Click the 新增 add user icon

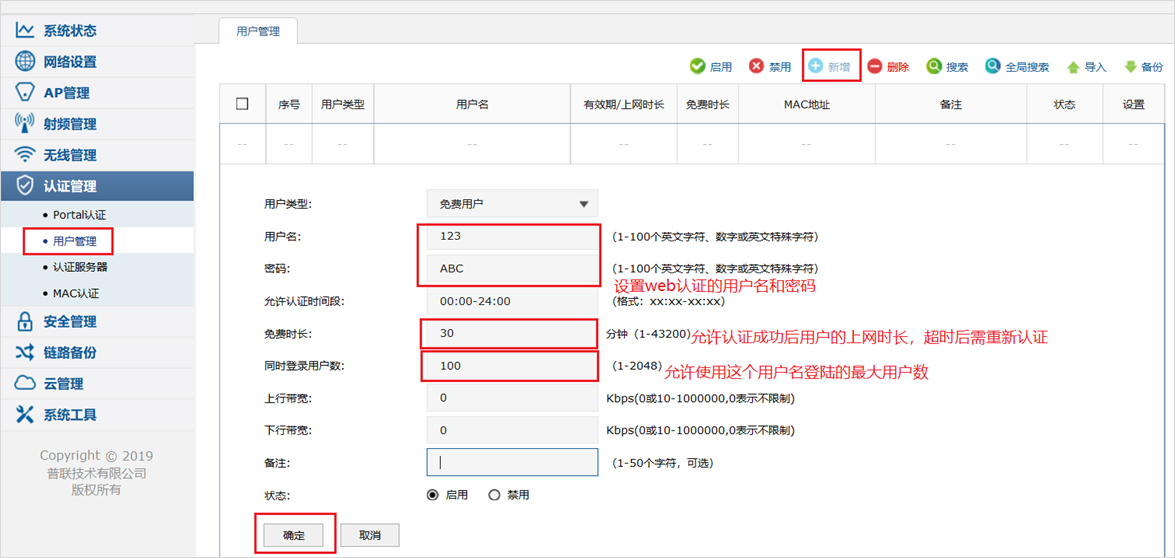(816, 66)
